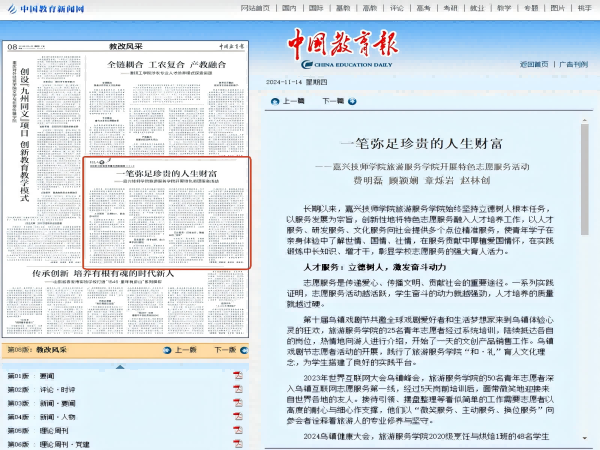The height and width of the screenshot is (450, 600).
Task: Select highlighted article 一笔弥足珍贵的人生财富 in page preview
Action: tap(167, 212)
